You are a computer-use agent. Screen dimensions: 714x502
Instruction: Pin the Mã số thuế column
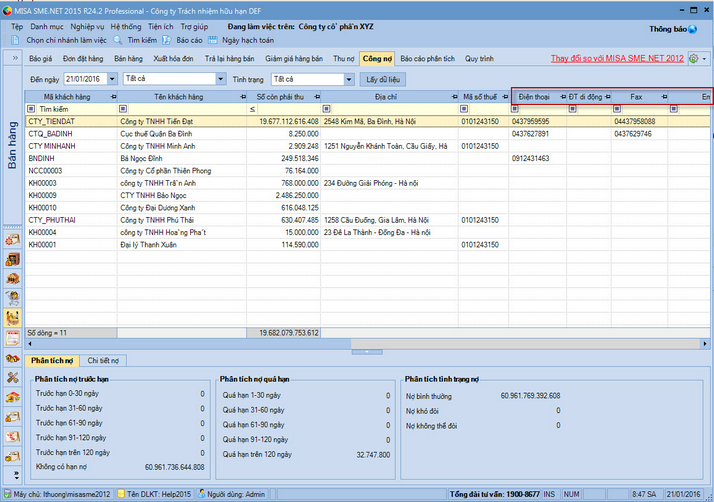point(505,97)
